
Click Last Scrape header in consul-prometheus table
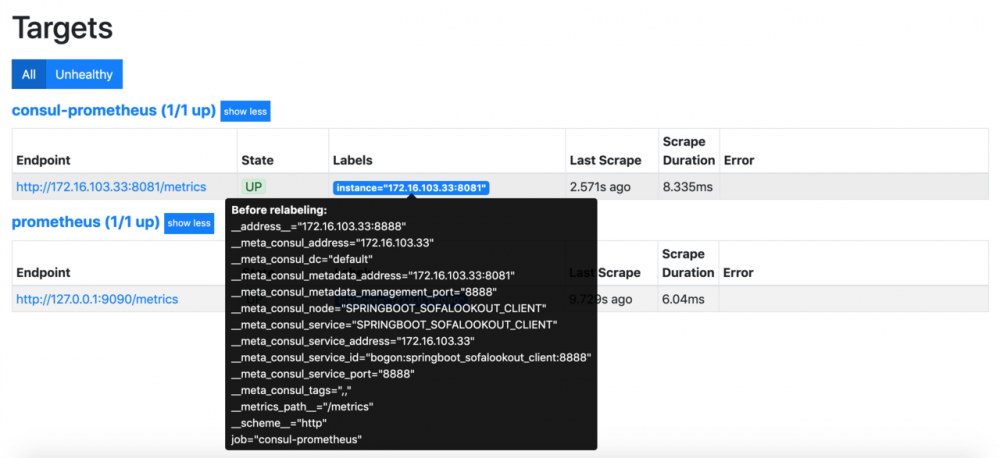click(605, 160)
